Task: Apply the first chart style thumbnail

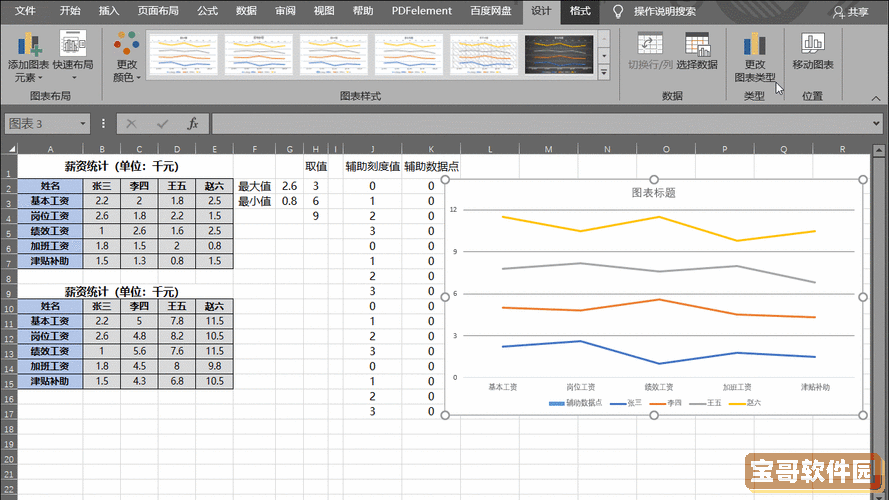Action: [183, 54]
